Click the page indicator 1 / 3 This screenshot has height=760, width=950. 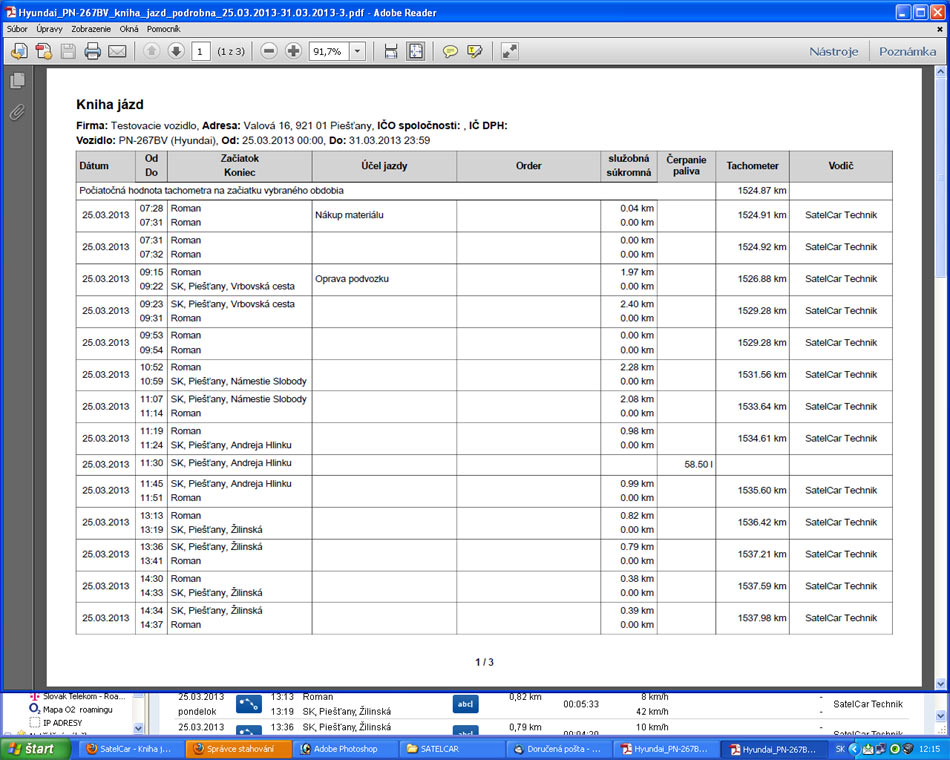click(484, 662)
